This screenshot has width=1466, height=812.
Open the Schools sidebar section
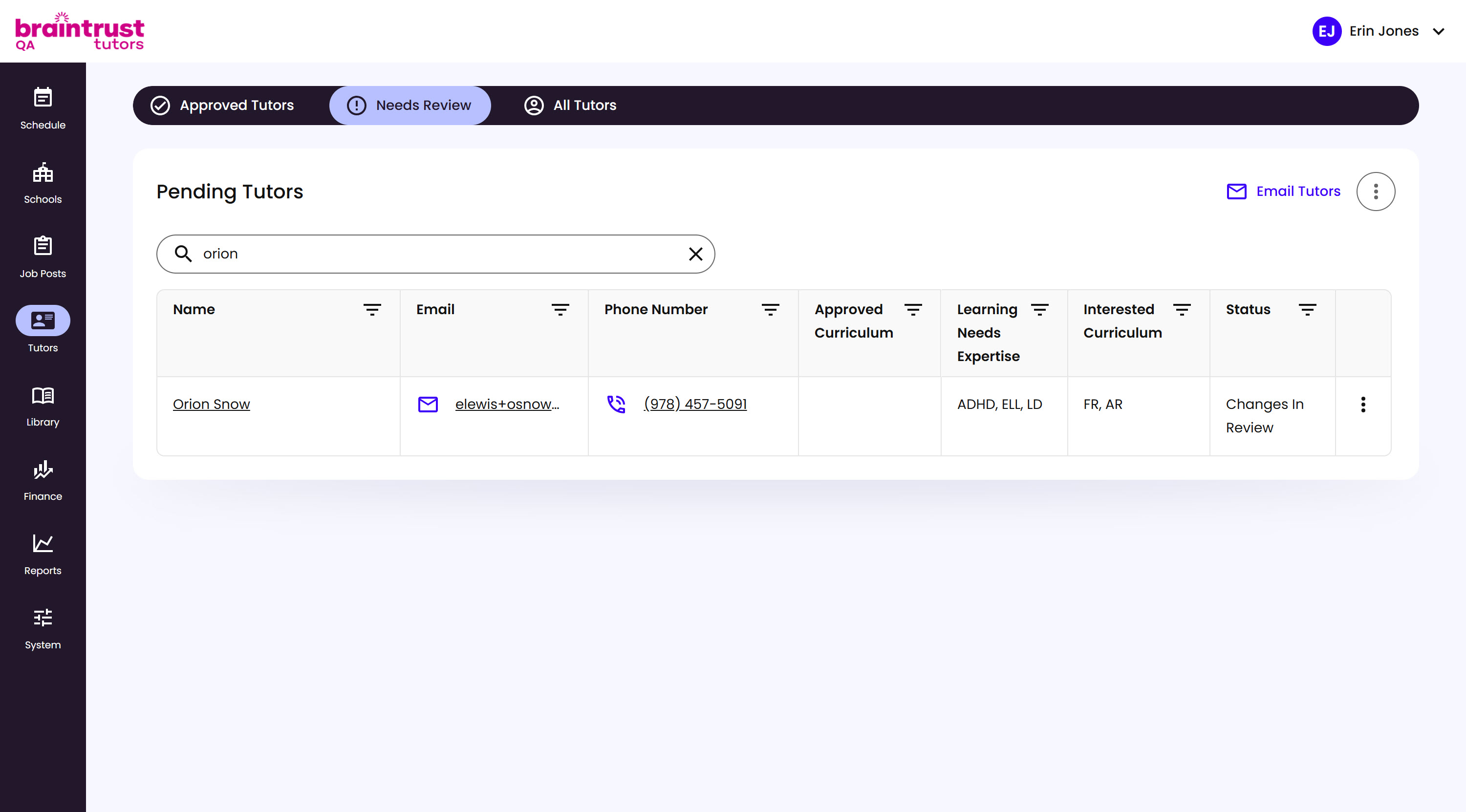pyautogui.click(x=43, y=183)
